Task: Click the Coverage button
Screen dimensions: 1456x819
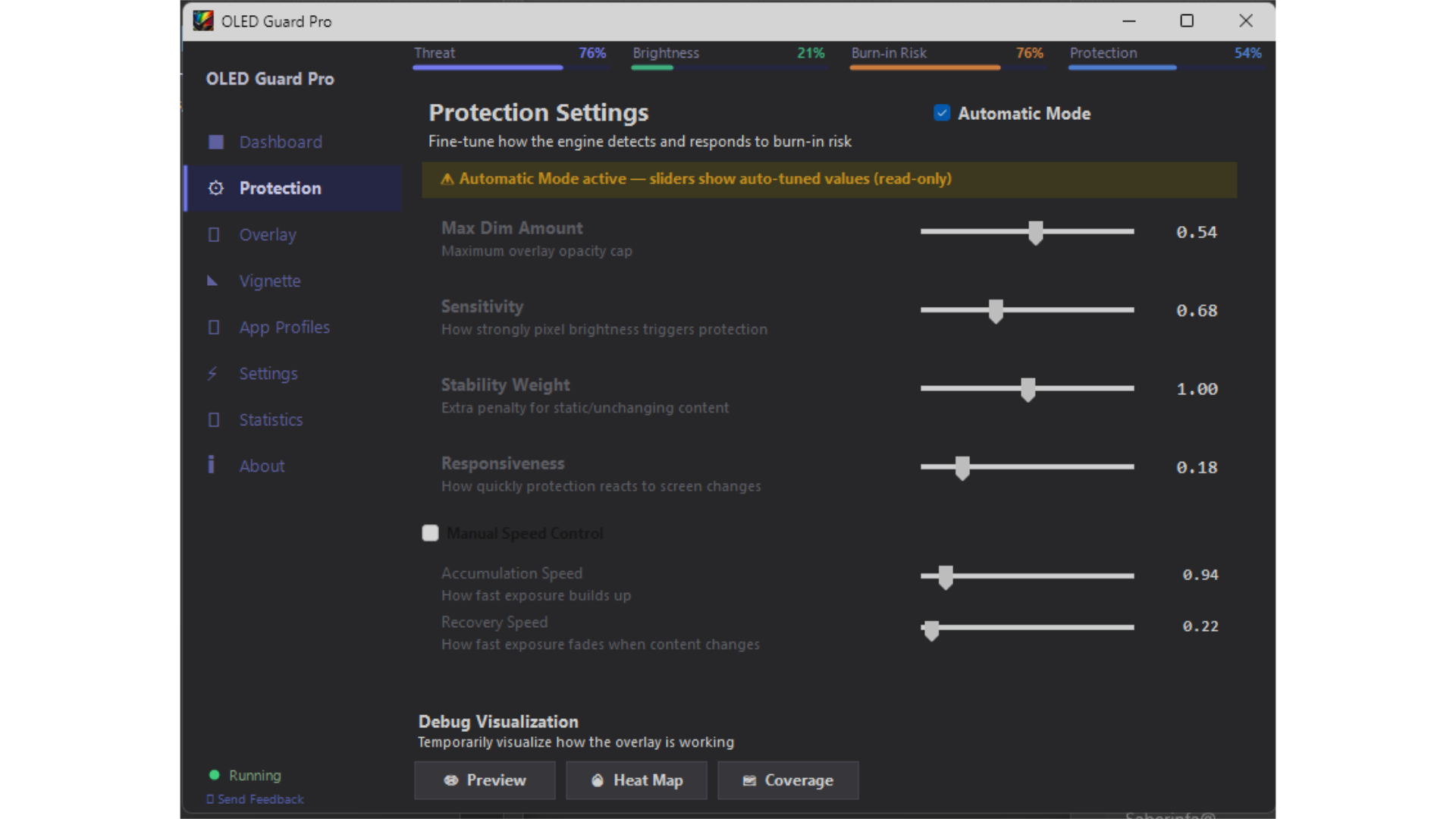Action: coord(788,780)
